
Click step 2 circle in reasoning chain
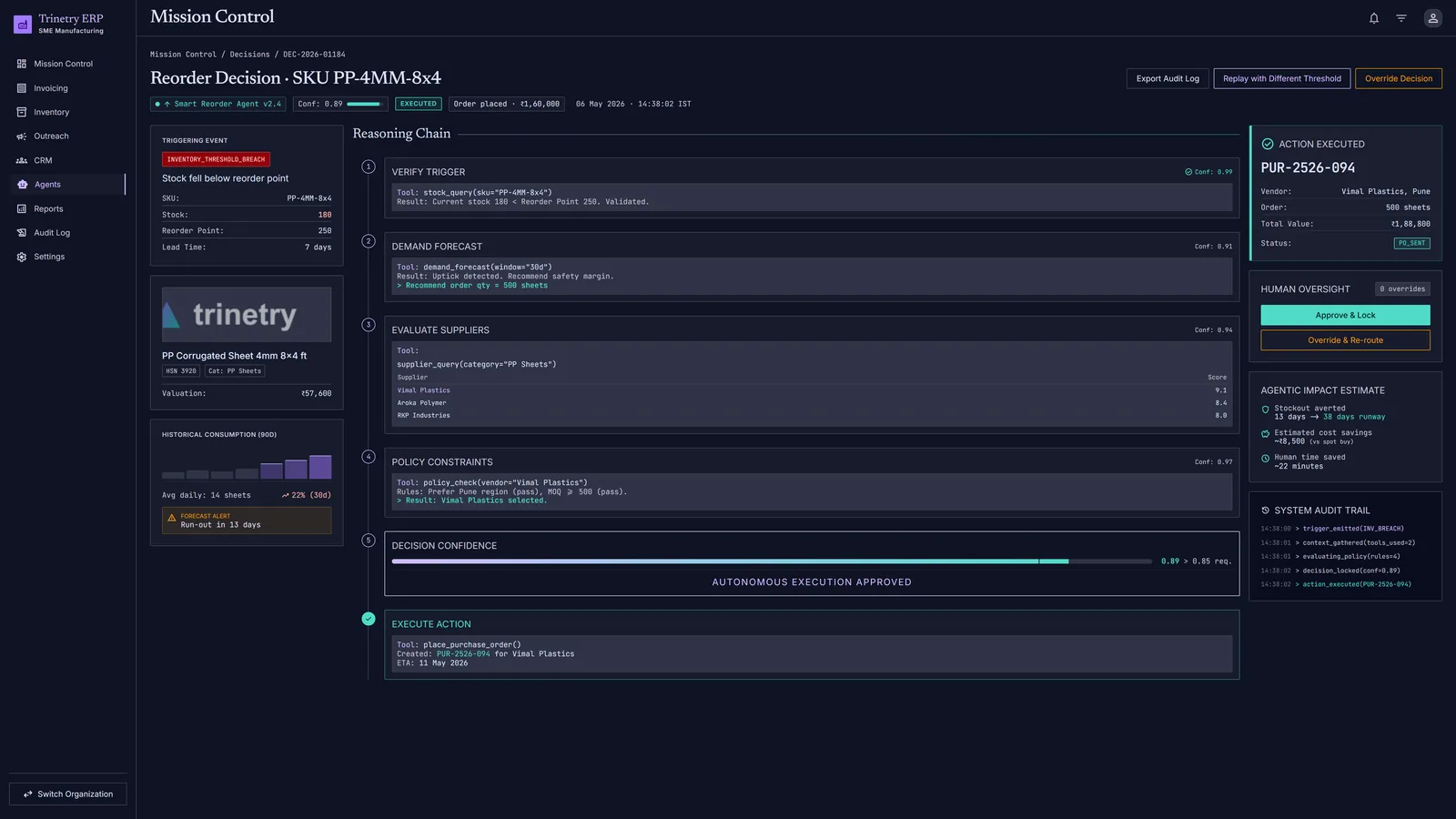(369, 241)
